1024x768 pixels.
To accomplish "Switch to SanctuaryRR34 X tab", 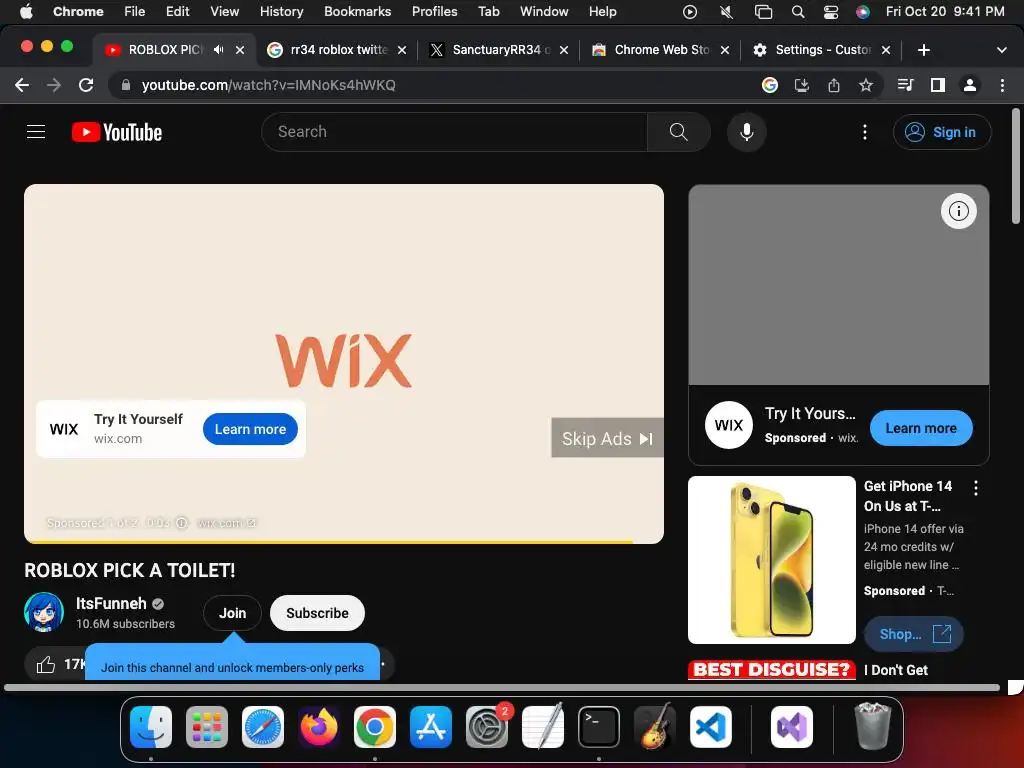I will pos(499,50).
